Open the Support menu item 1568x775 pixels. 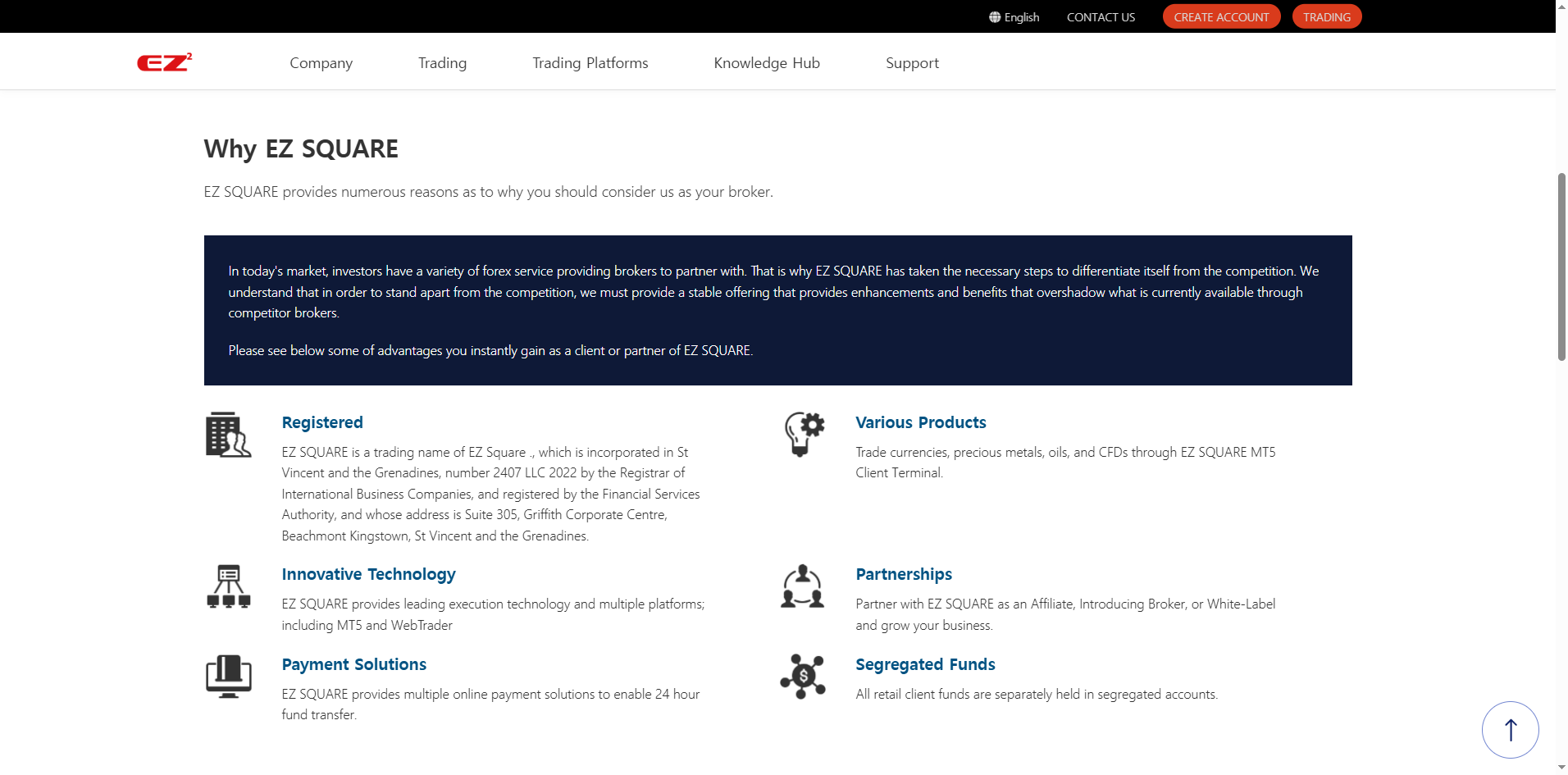912,63
